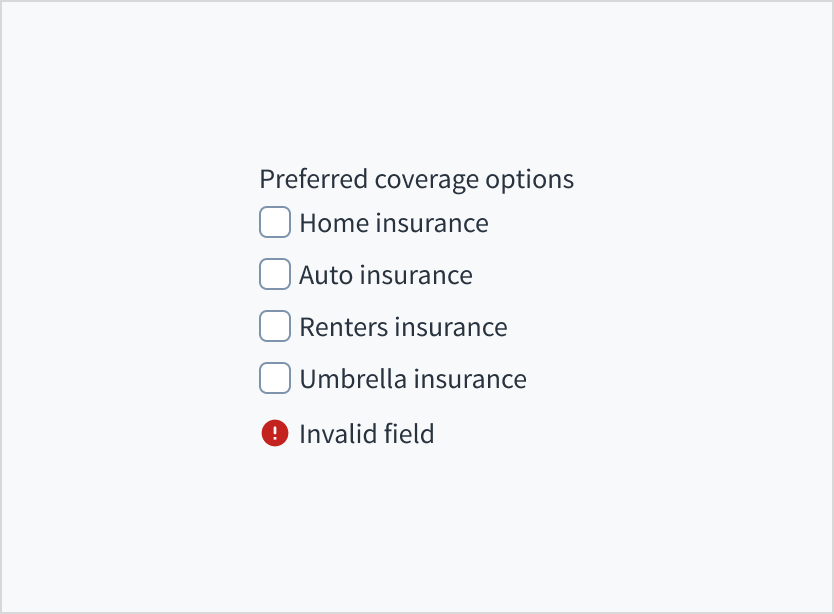
Task: Choose Umbrella insurance as preferred coverage
Action: pos(275,378)
